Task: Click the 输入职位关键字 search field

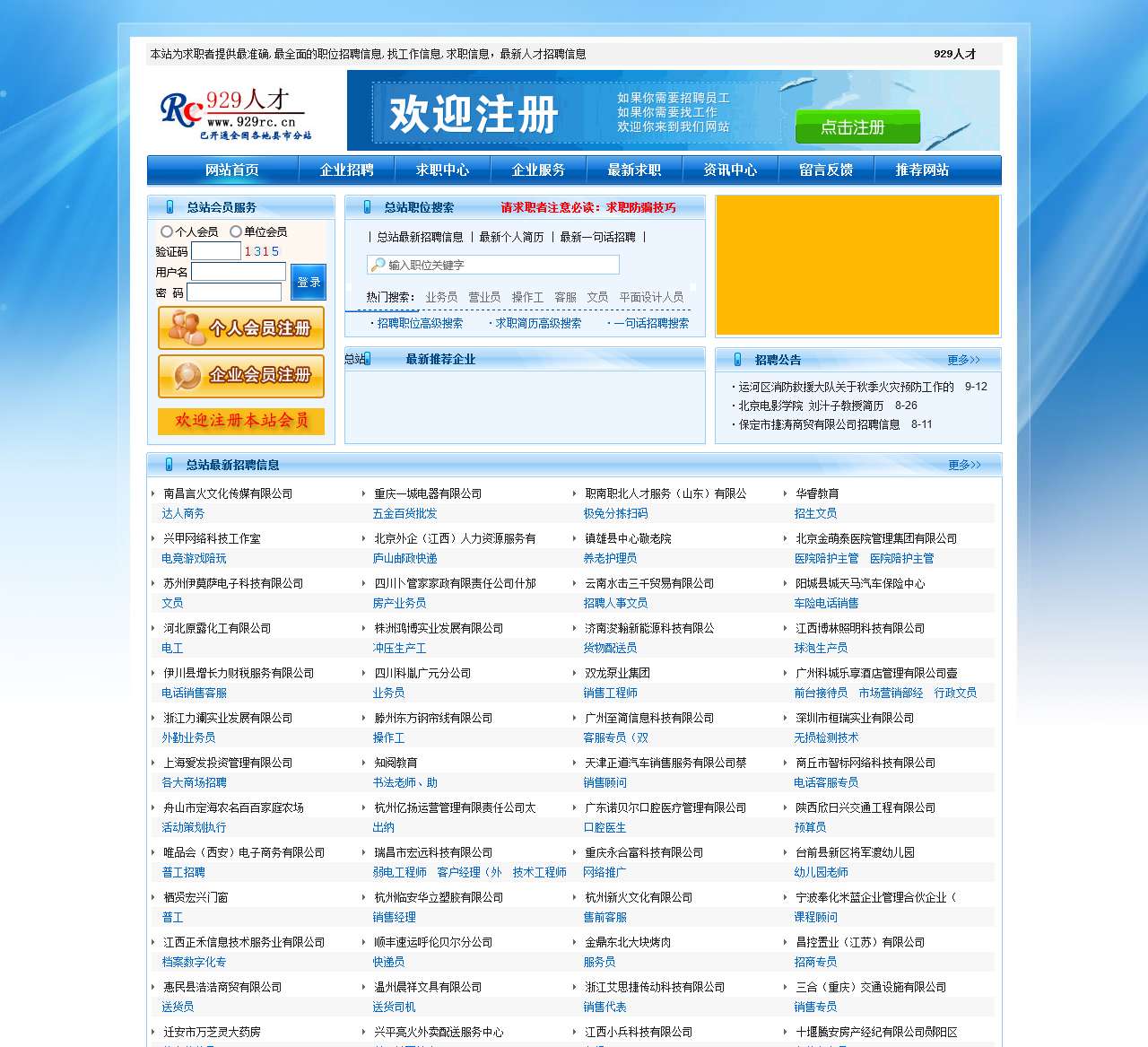Action: tap(493, 265)
